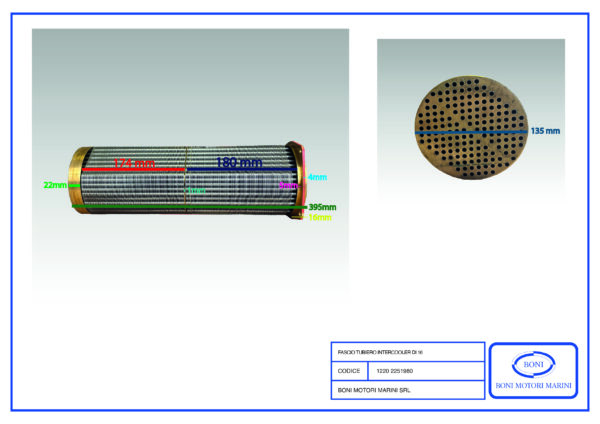
Task: Click the blue diameter line across the disc
Action: (471, 132)
